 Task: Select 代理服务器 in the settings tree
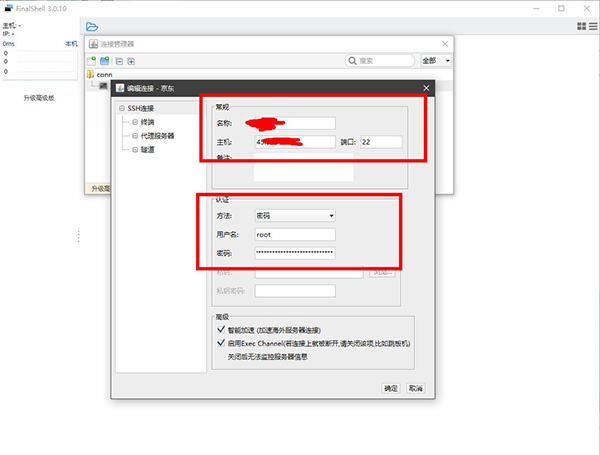160,135
